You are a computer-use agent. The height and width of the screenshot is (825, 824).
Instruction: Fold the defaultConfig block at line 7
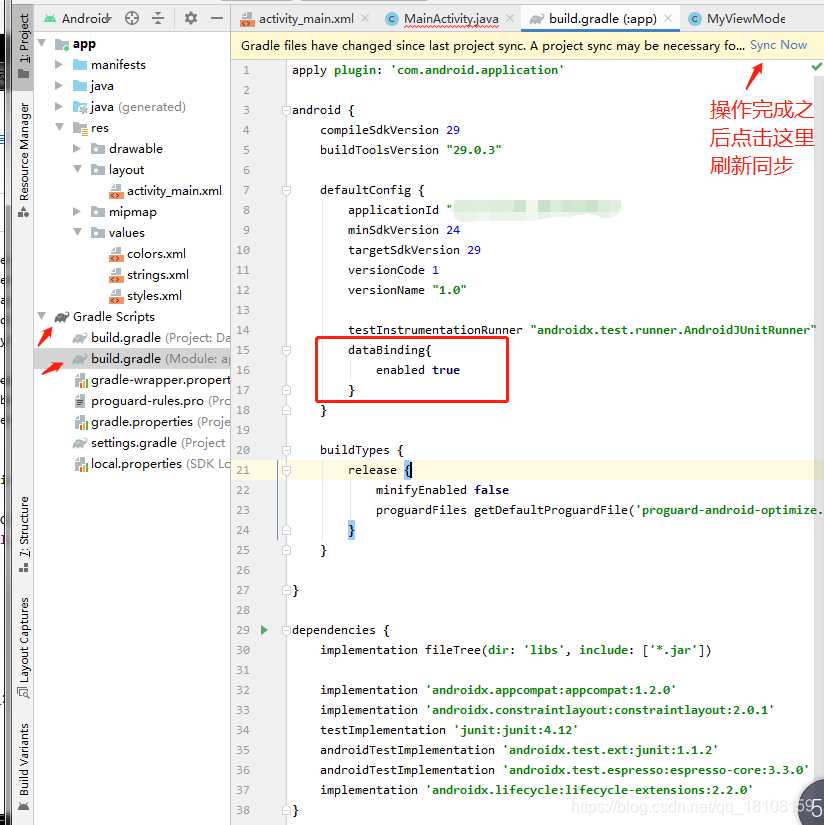[286, 190]
